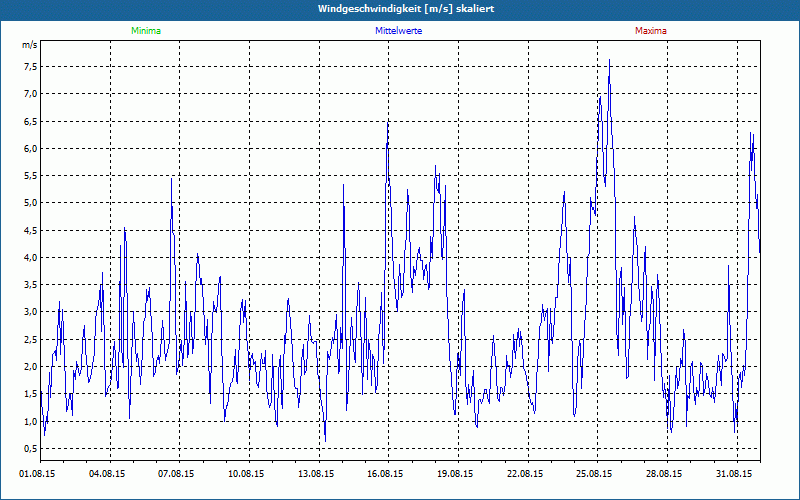Click the 07.08.15 date label
This screenshot has height=500, width=800.
(x=176, y=474)
